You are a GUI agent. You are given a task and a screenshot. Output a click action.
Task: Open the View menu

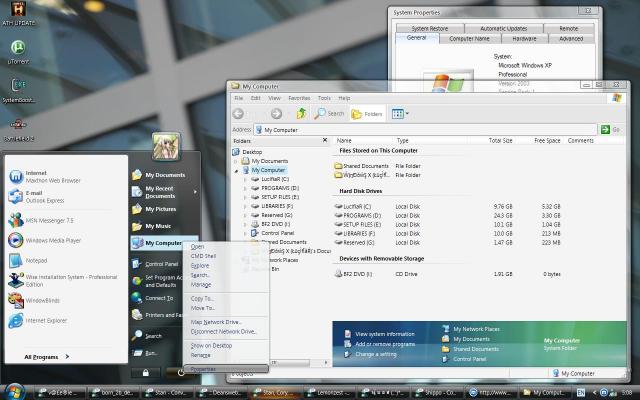pyautogui.click(x=274, y=98)
